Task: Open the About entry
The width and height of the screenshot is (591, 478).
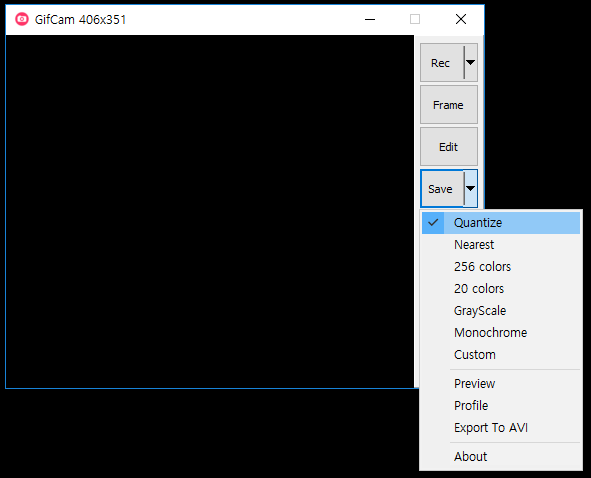Action: [501, 457]
